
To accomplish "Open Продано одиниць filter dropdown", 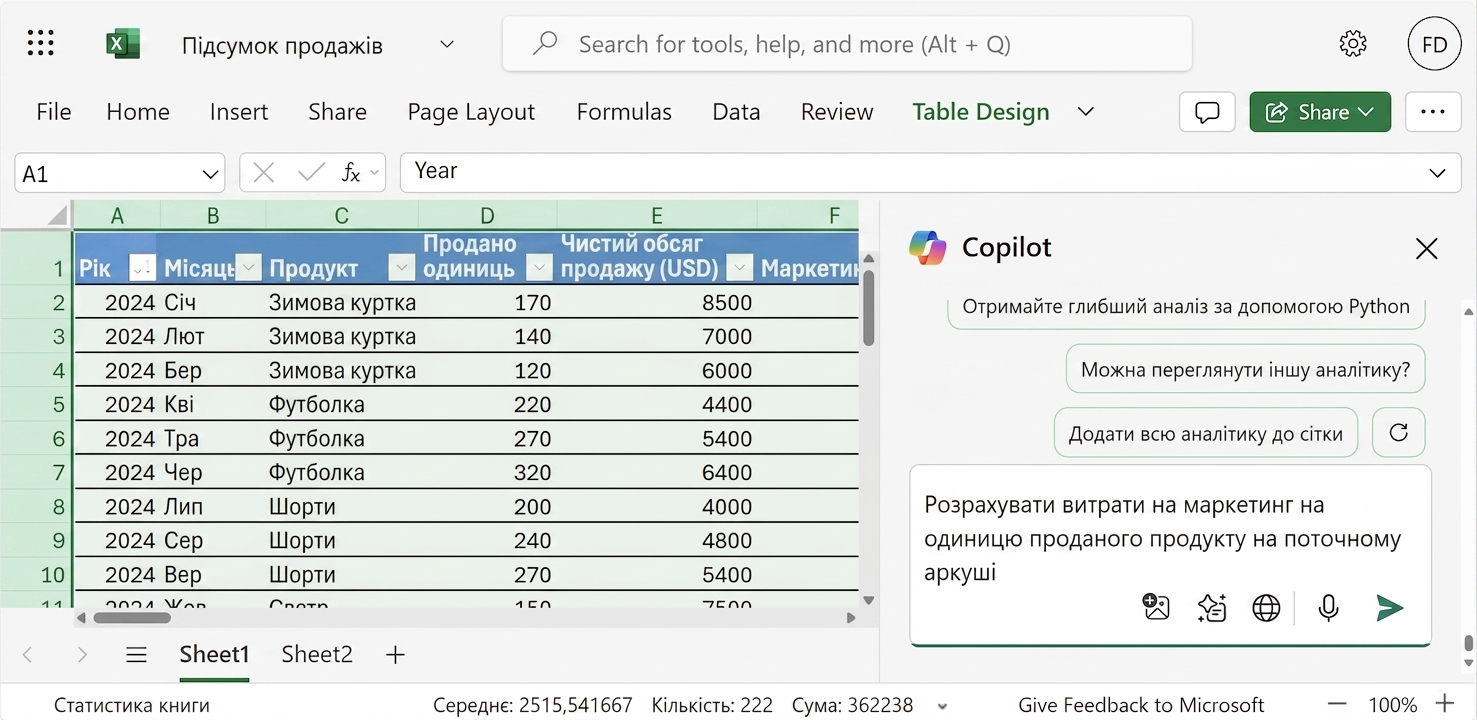I will coord(539,267).
